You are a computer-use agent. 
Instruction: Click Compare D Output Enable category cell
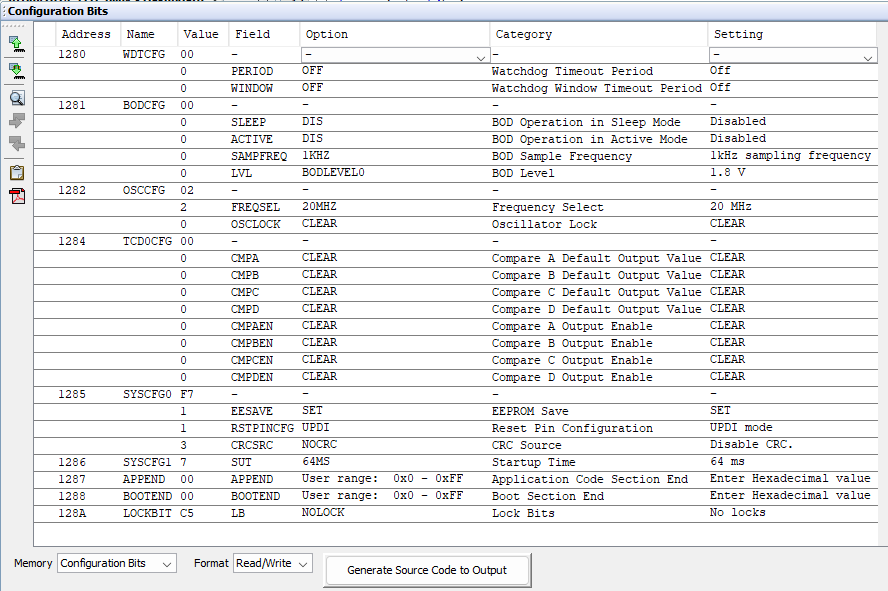tap(572, 377)
